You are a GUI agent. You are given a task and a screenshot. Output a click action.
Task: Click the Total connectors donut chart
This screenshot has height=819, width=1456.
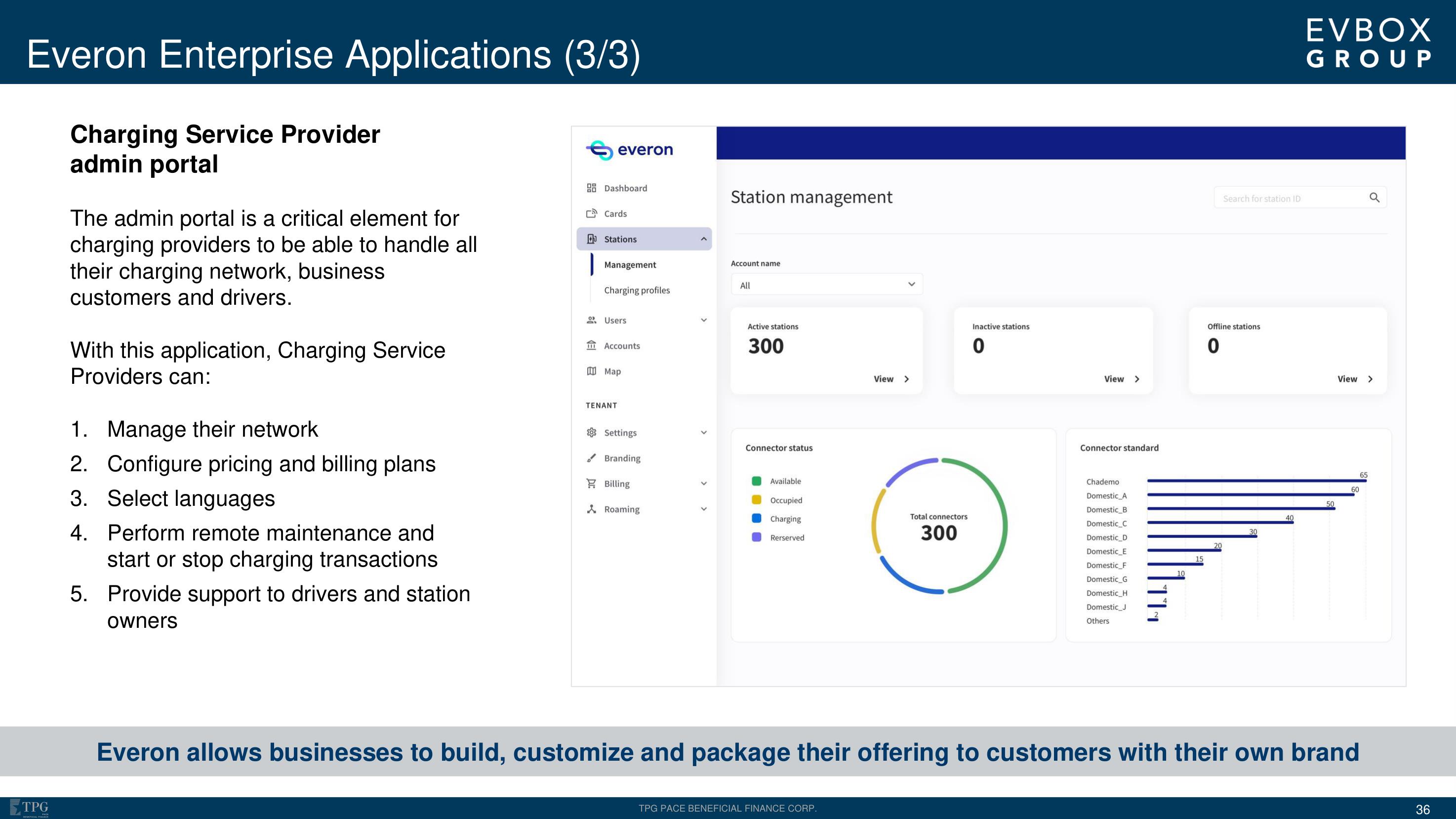(x=939, y=526)
